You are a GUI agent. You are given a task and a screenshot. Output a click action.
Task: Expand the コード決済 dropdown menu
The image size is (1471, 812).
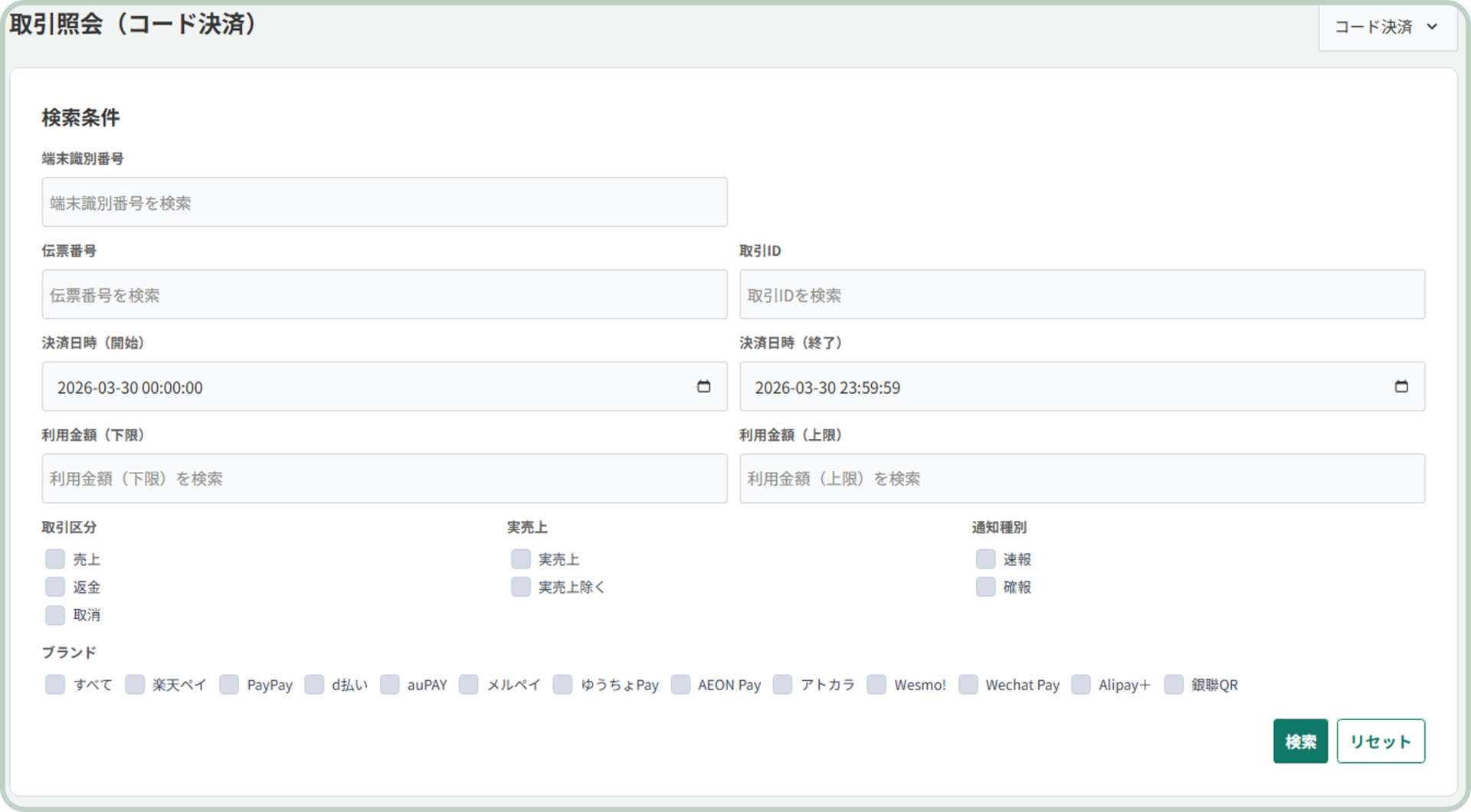(x=1387, y=27)
